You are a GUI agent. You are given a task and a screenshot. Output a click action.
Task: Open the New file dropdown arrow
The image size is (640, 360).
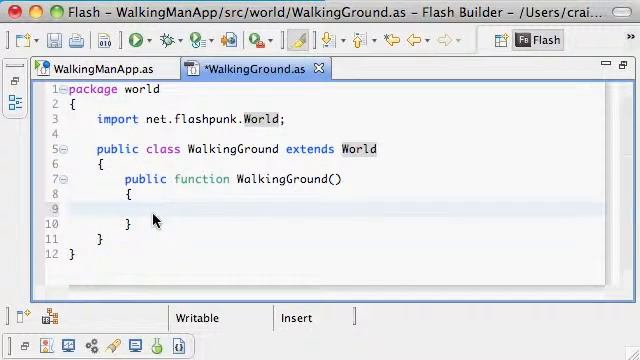(x=36, y=41)
